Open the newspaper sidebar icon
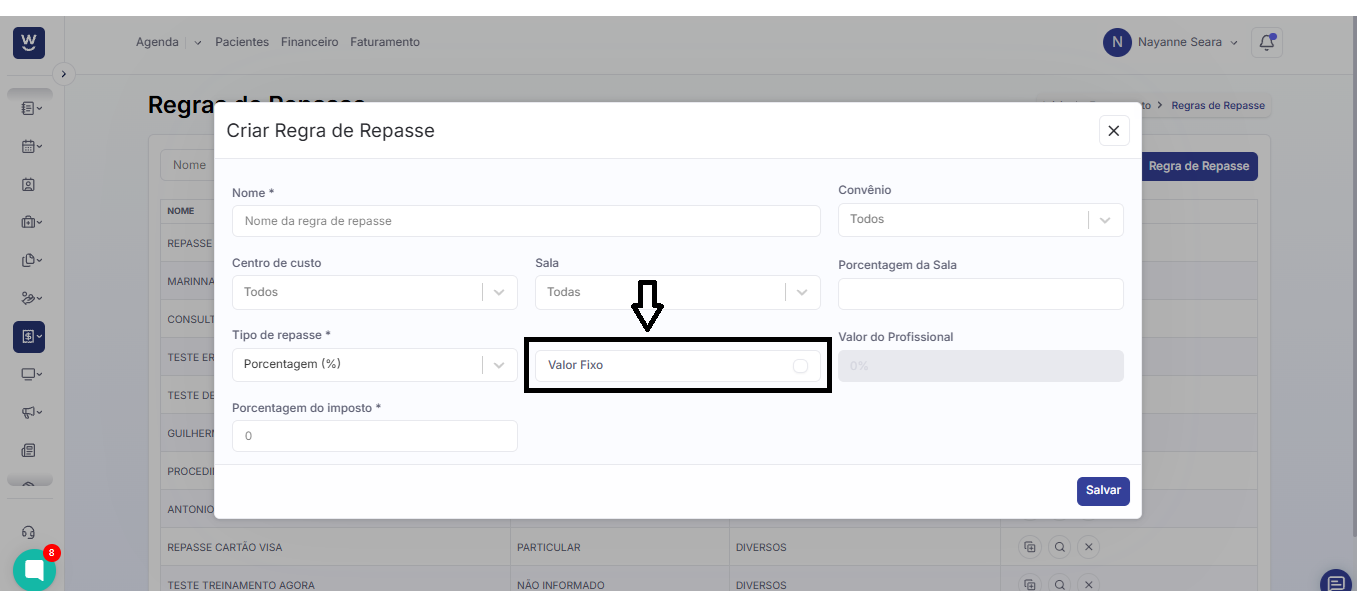This screenshot has height=591, width=1357. [29, 451]
